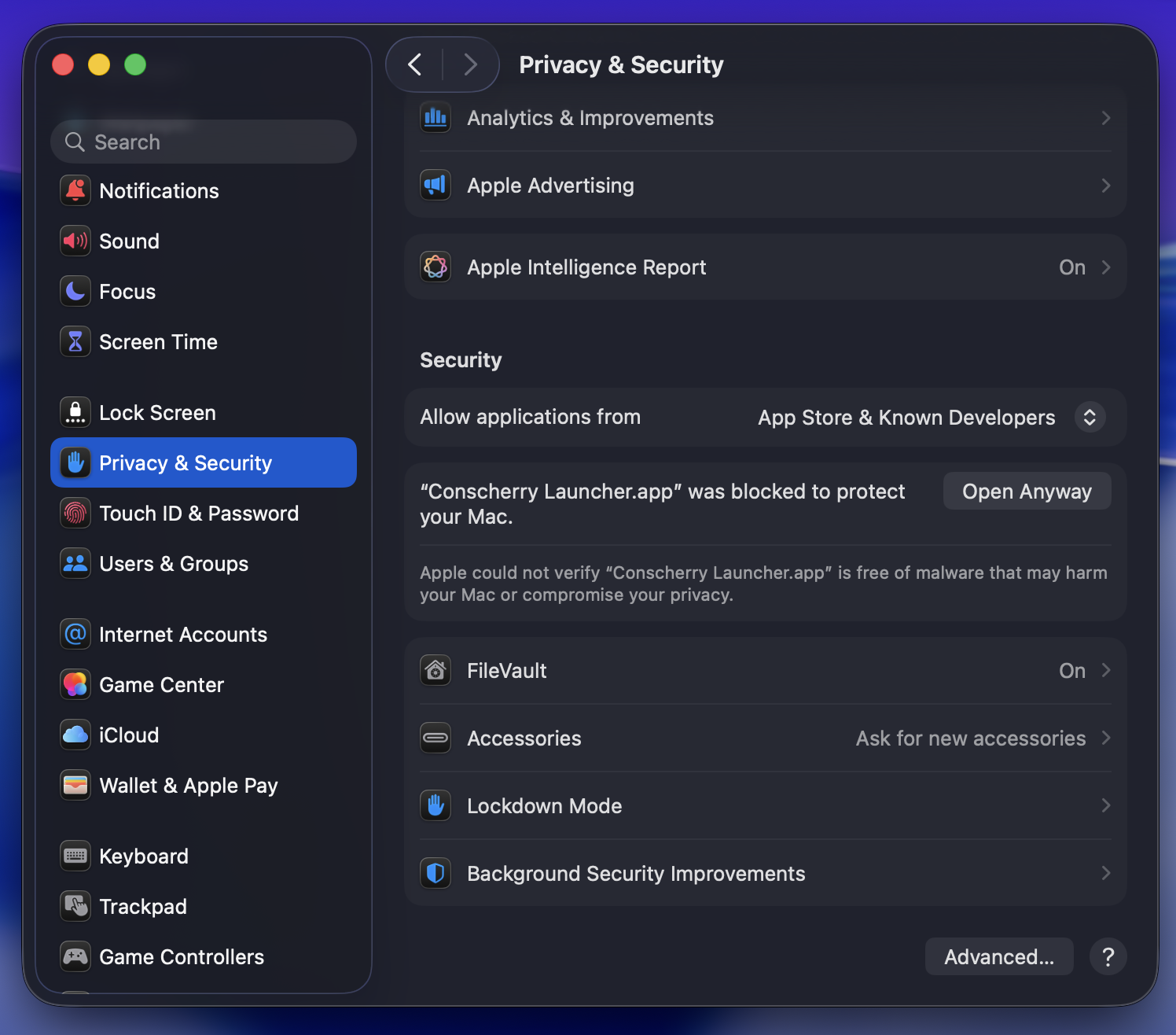This screenshot has height=1035, width=1176.
Task: Select Lock Screen in sidebar
Action: (x=204, y=413)
